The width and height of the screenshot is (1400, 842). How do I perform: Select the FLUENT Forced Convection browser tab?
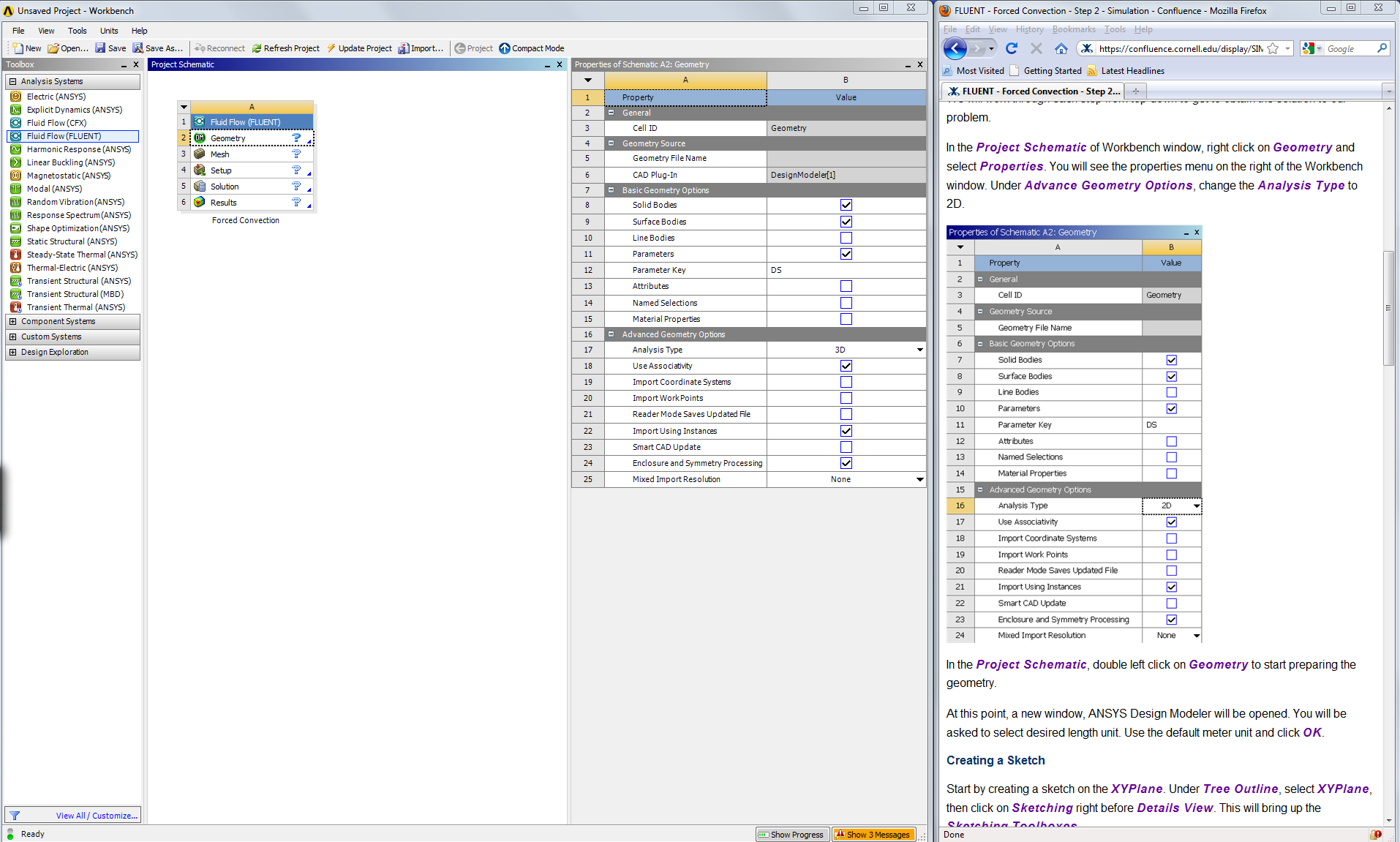point(1034,91)
